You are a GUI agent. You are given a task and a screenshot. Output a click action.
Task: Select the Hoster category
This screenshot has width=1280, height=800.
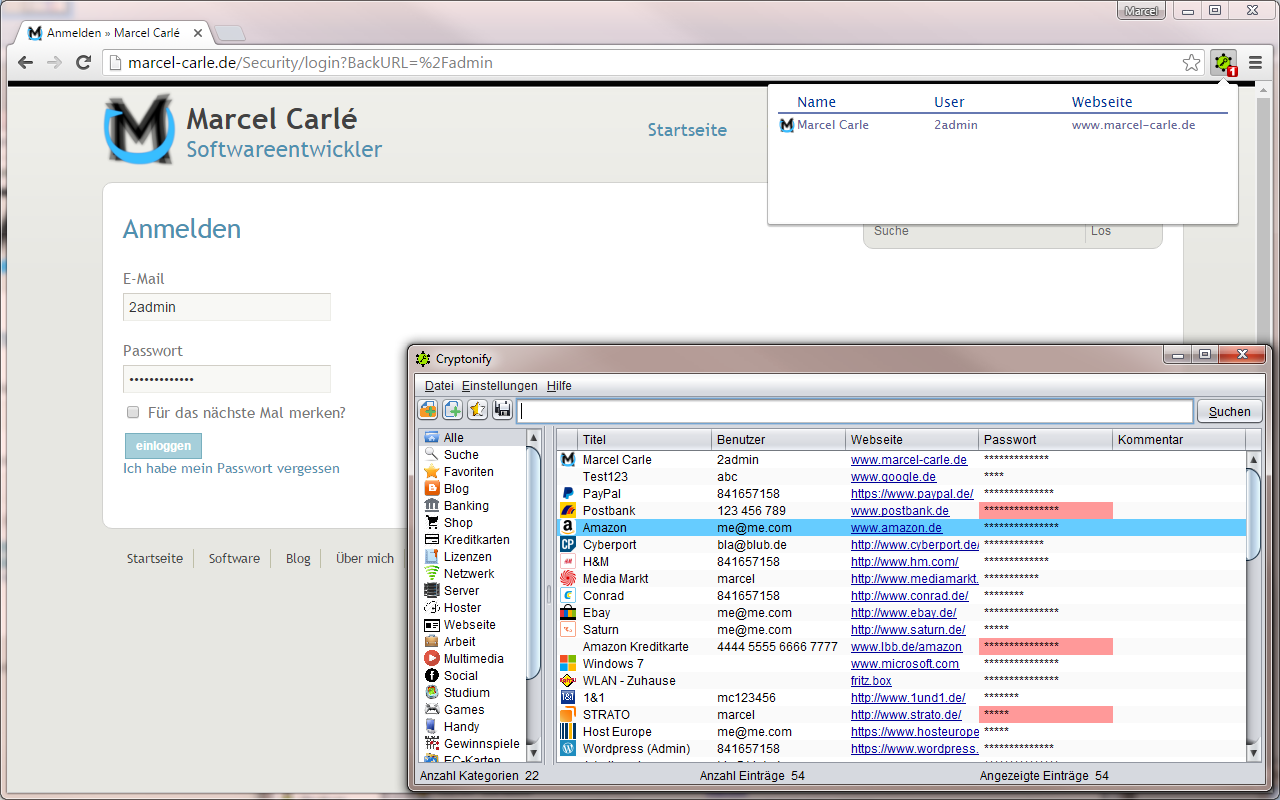click(x=462, y=608)
